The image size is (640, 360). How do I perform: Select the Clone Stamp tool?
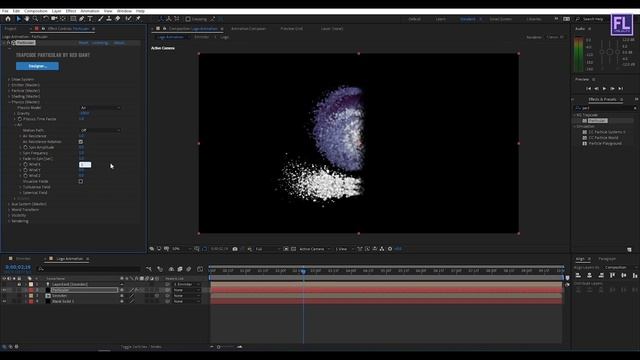coord(109,19)
